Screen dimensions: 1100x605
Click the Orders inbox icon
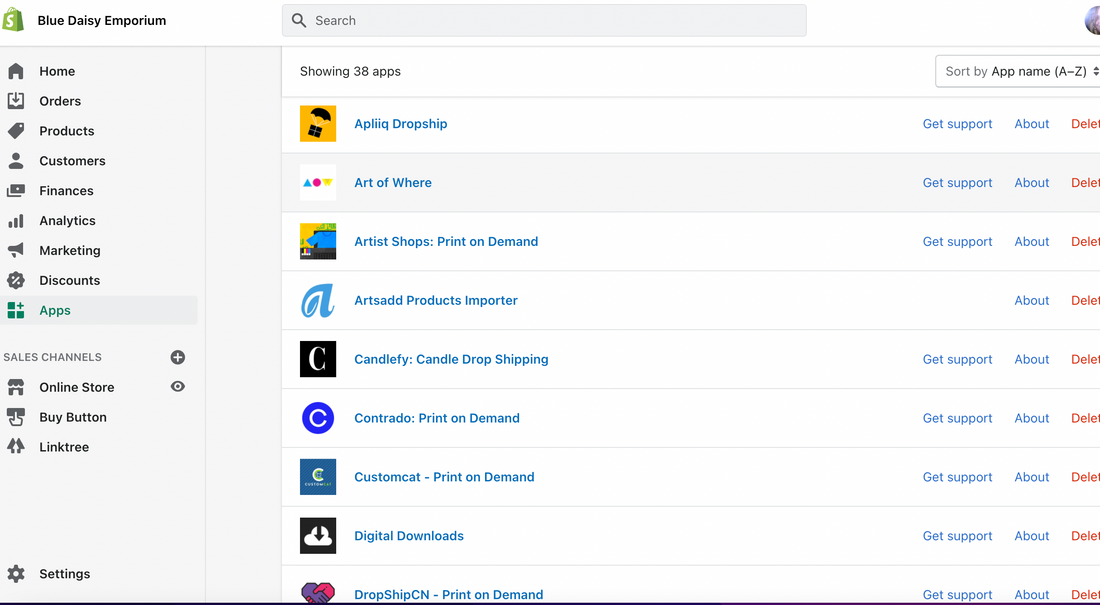pyautogui.click(x=15, y=101)
